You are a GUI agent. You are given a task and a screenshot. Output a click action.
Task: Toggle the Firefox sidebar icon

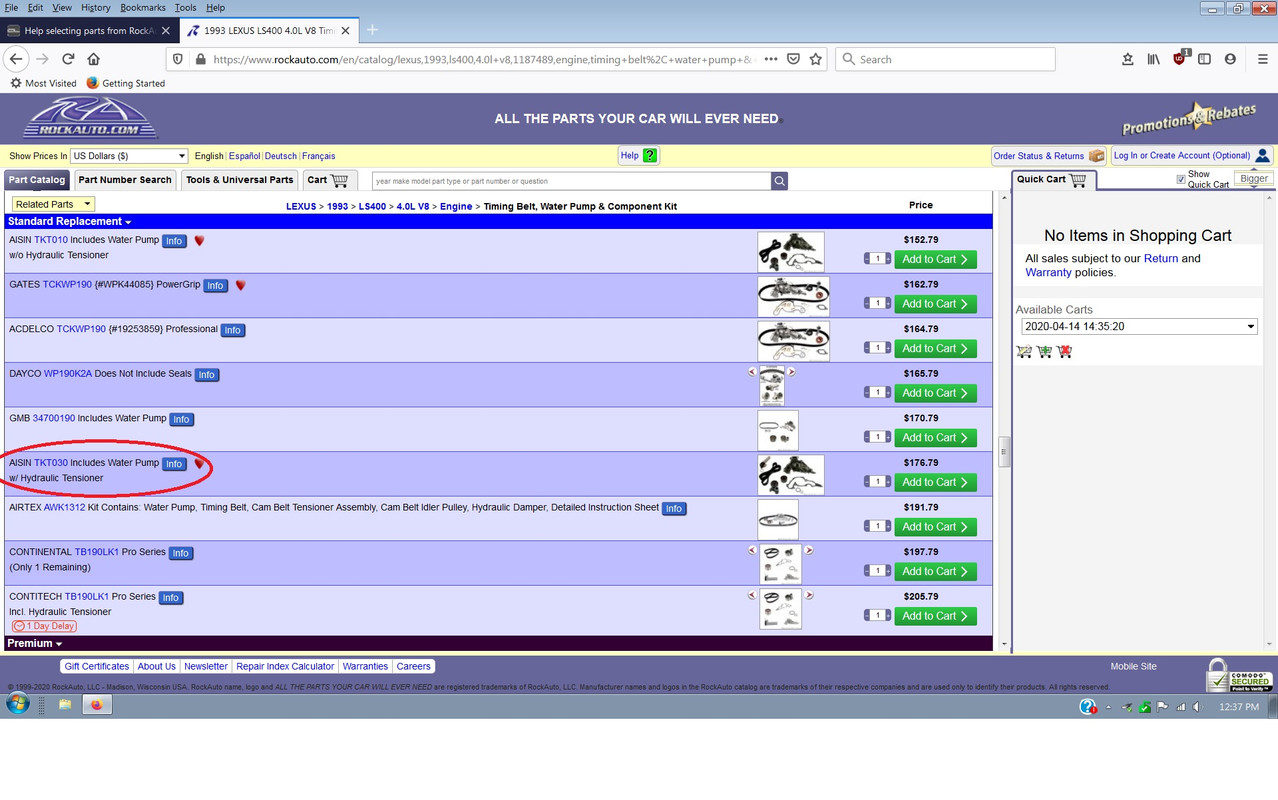pos(1204,59)
